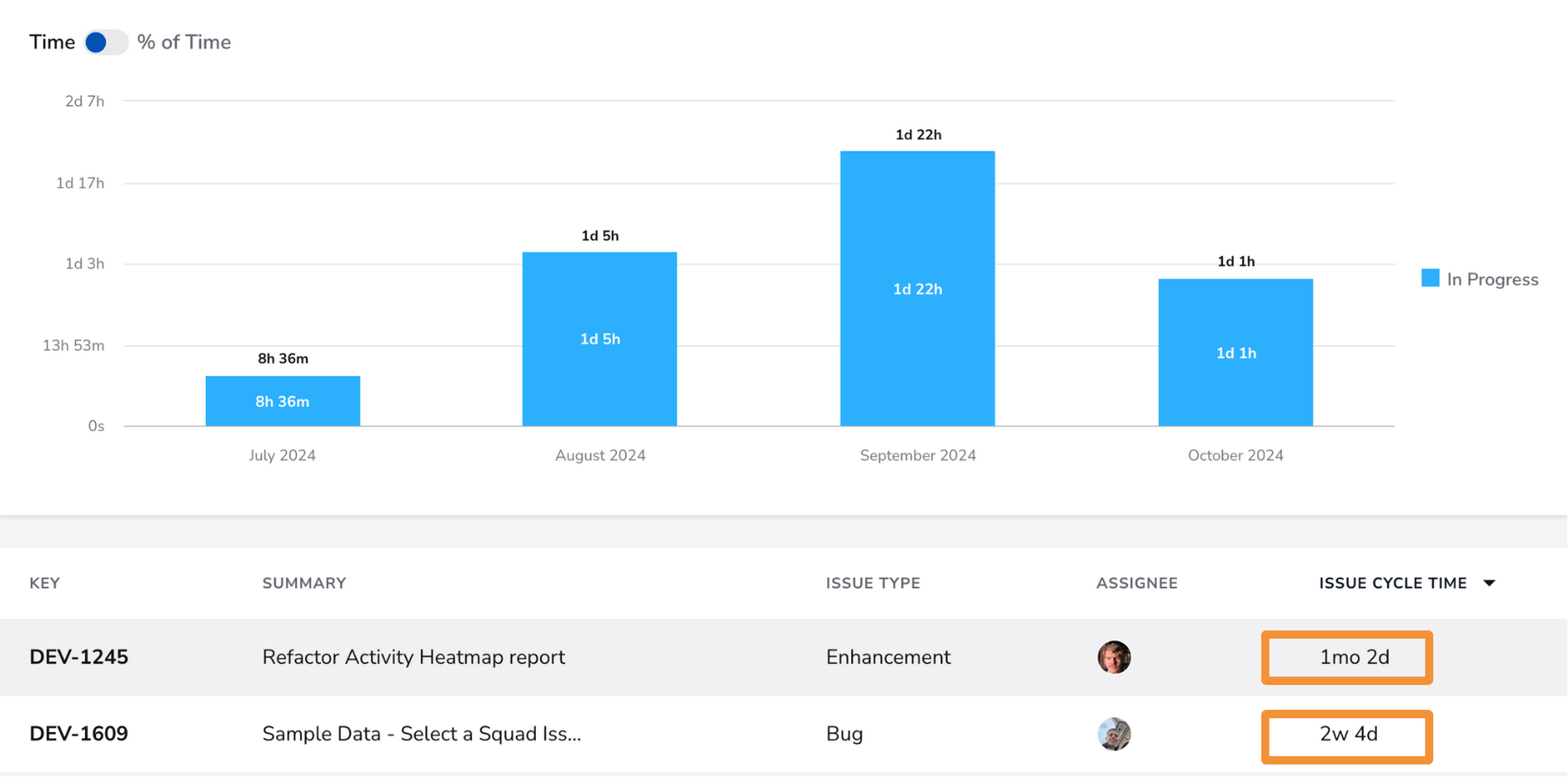The width and height of the screenshot is (1568, 777).
Task: Toggle the In Progress legend label
Action: point(1493,280)
